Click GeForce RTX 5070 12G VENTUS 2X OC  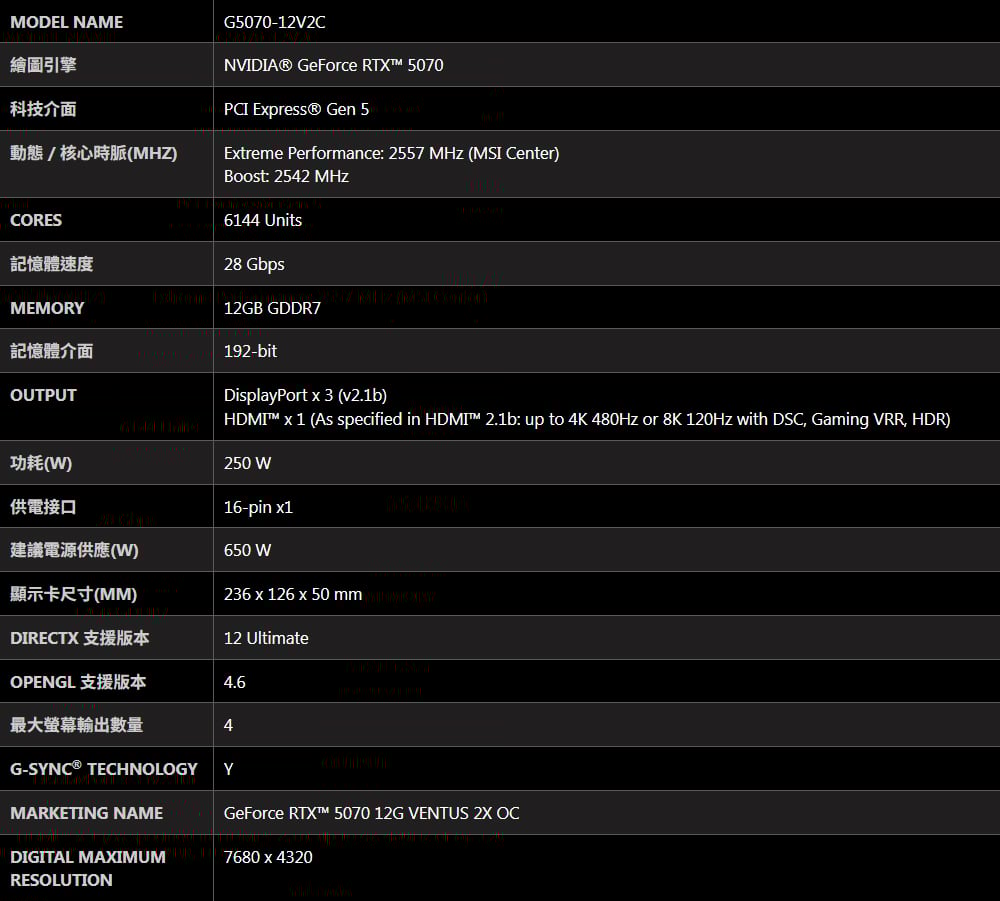click(x=371, y=813)
